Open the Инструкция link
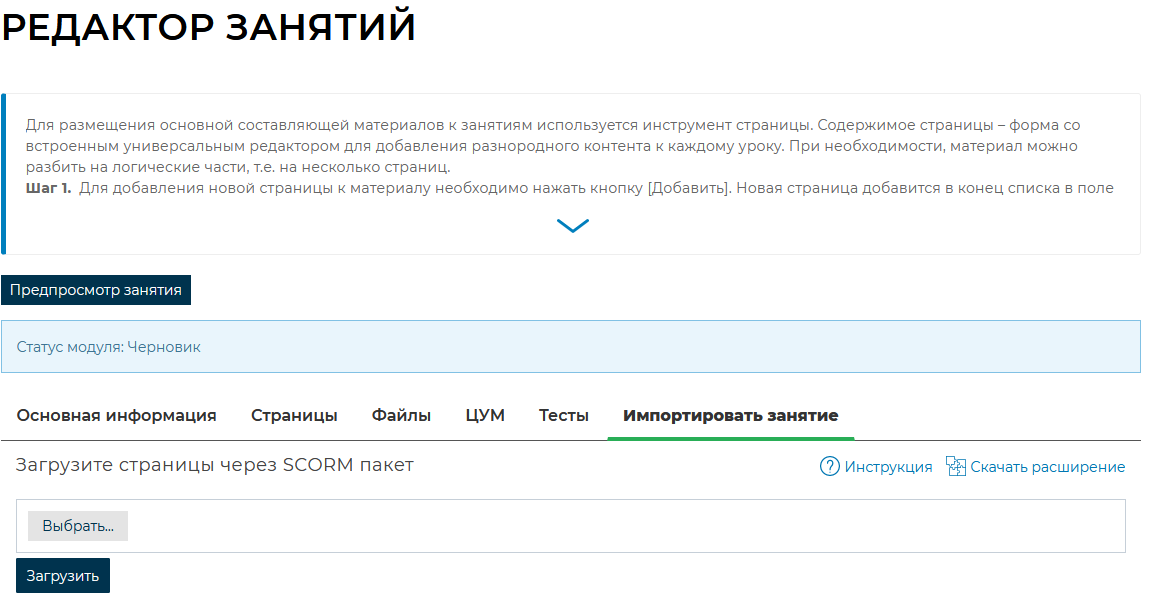The width and height of the screenshot is (1151, 600). [x=888, y=467]
